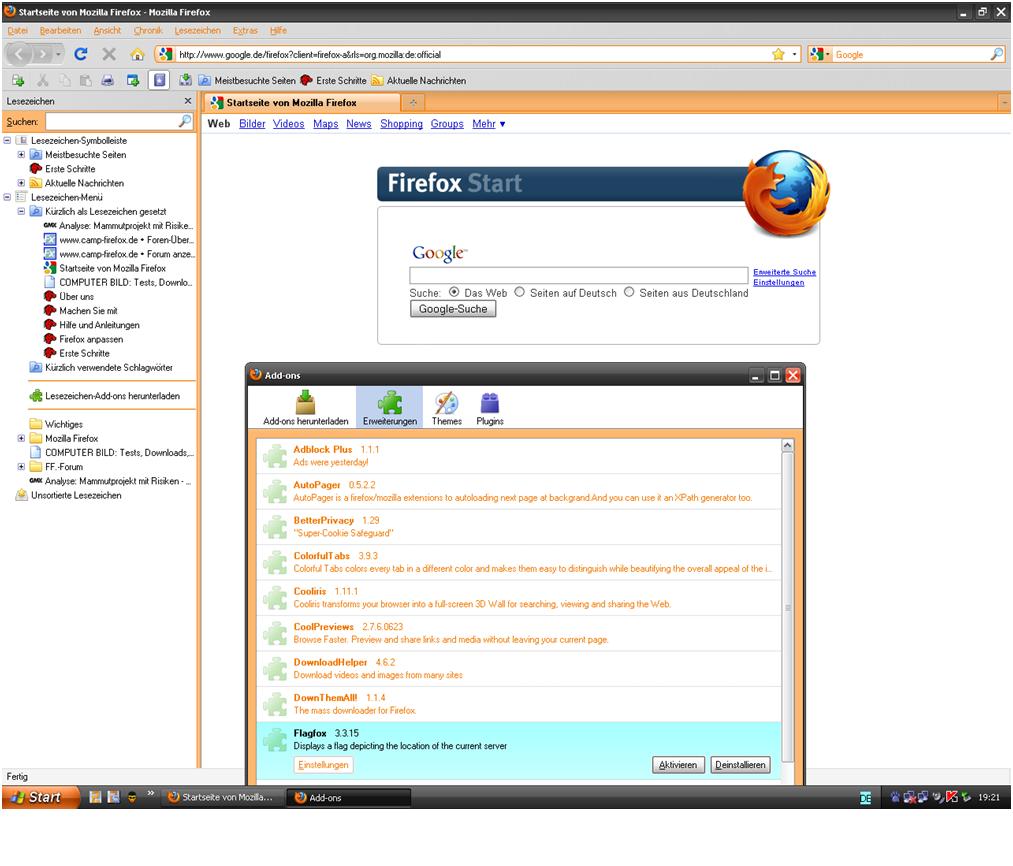Open the address bar URL dropdown arrow
The height and width of the screenshot is (866, 1013).
tap(795, 54)
